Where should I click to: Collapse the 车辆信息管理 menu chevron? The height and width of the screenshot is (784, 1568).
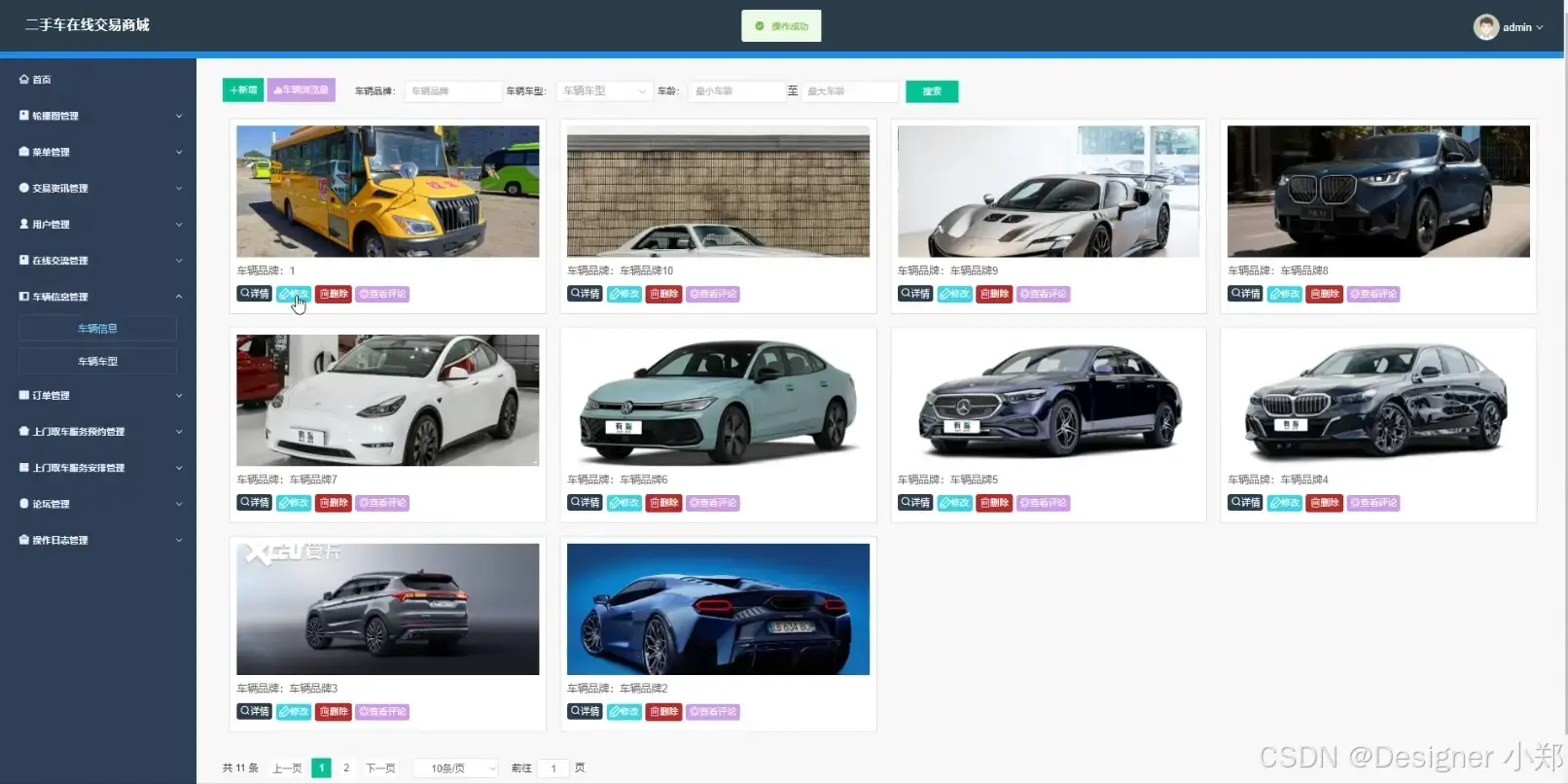click(179, 297)
